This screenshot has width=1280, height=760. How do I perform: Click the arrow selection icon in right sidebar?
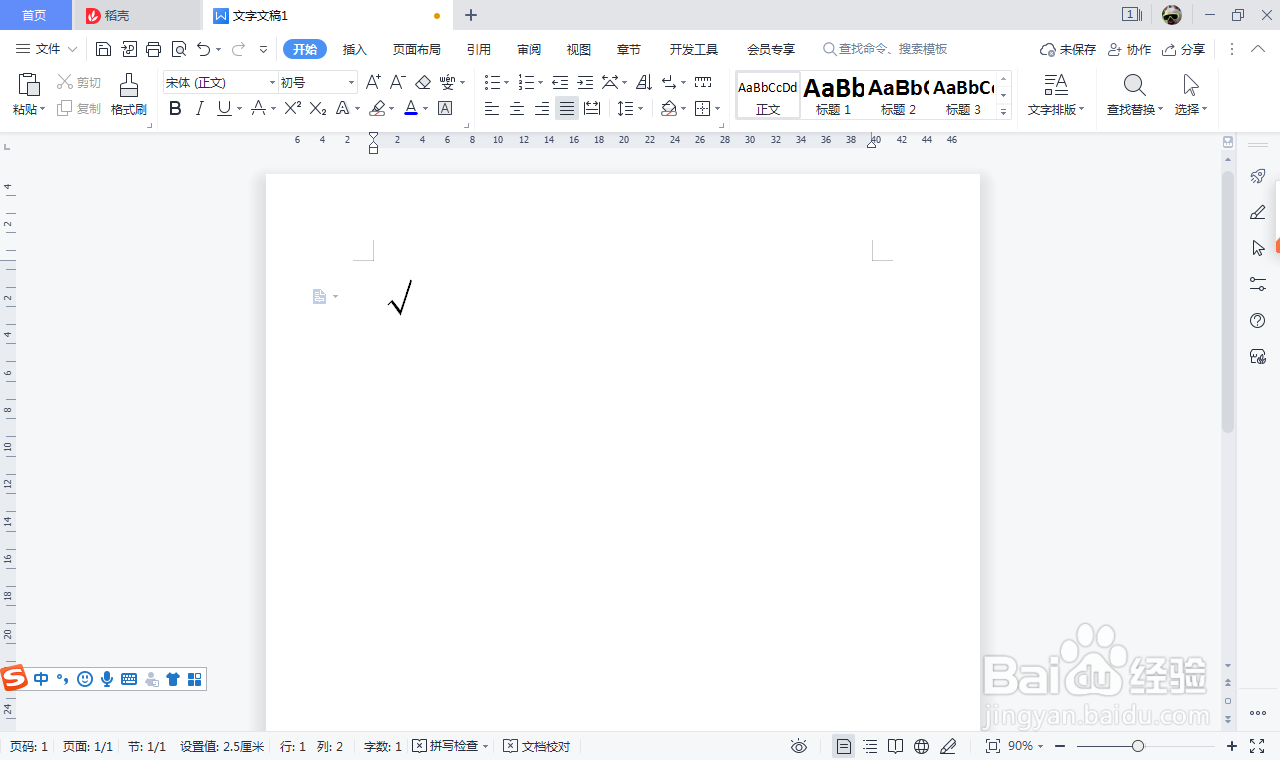click(1258, 248)
